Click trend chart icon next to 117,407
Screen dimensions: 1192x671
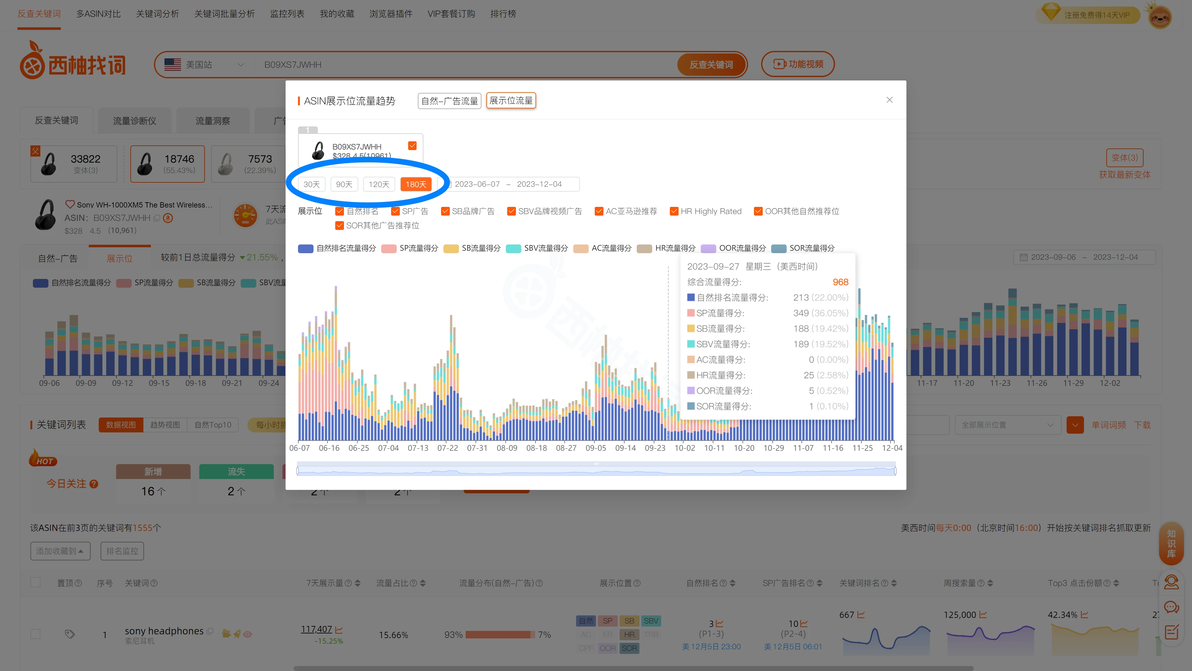coord(339,629)
